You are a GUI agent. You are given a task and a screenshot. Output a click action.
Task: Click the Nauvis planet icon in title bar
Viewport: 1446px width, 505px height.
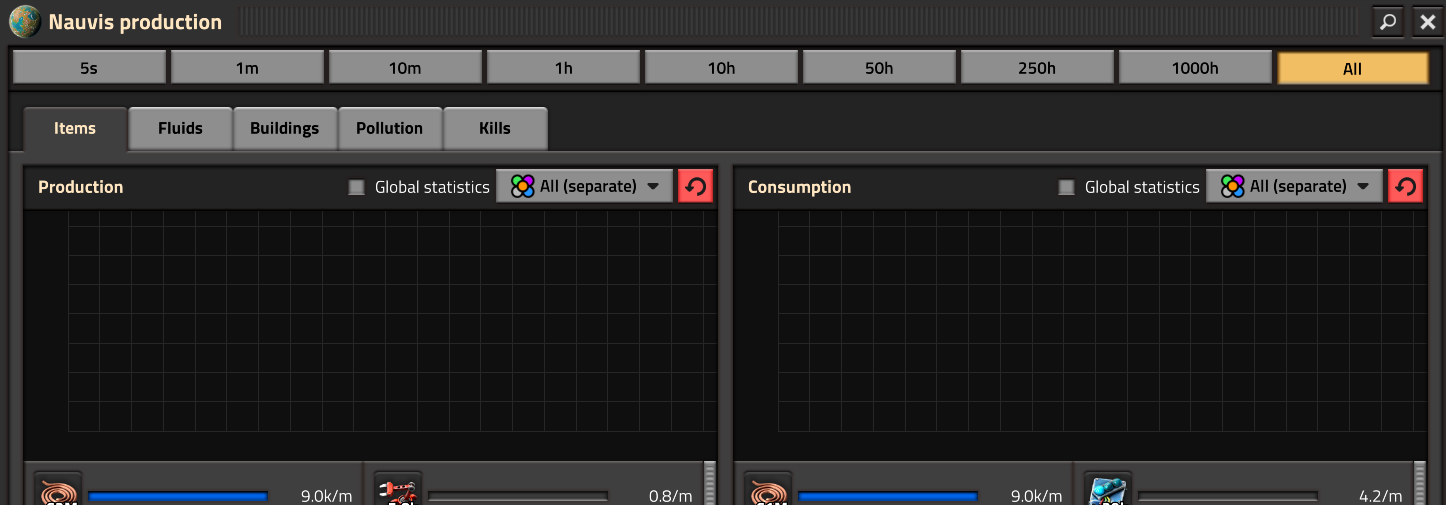pos(25,22)
